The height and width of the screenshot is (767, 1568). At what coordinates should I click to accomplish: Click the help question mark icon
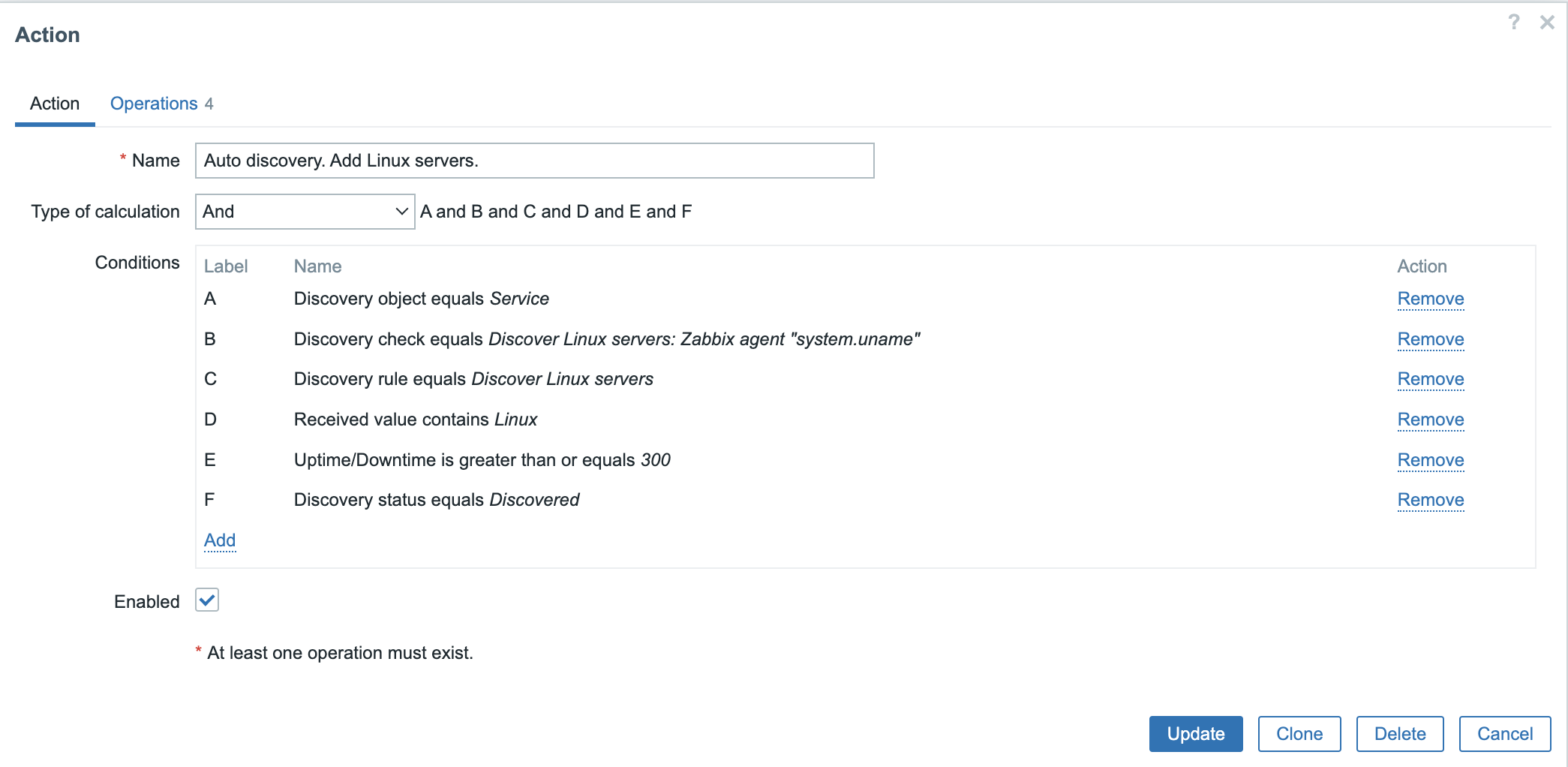coord(1513,22)
